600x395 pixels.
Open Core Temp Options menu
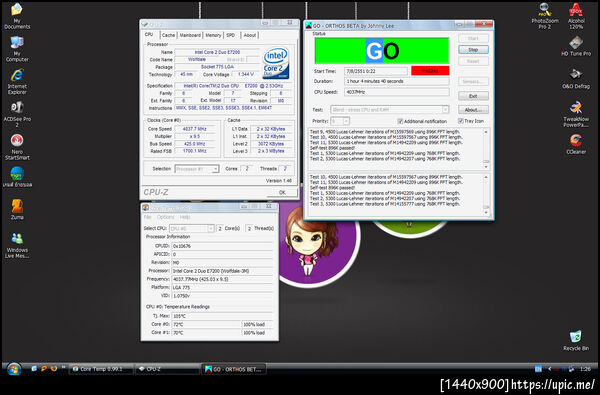(166, 217)
